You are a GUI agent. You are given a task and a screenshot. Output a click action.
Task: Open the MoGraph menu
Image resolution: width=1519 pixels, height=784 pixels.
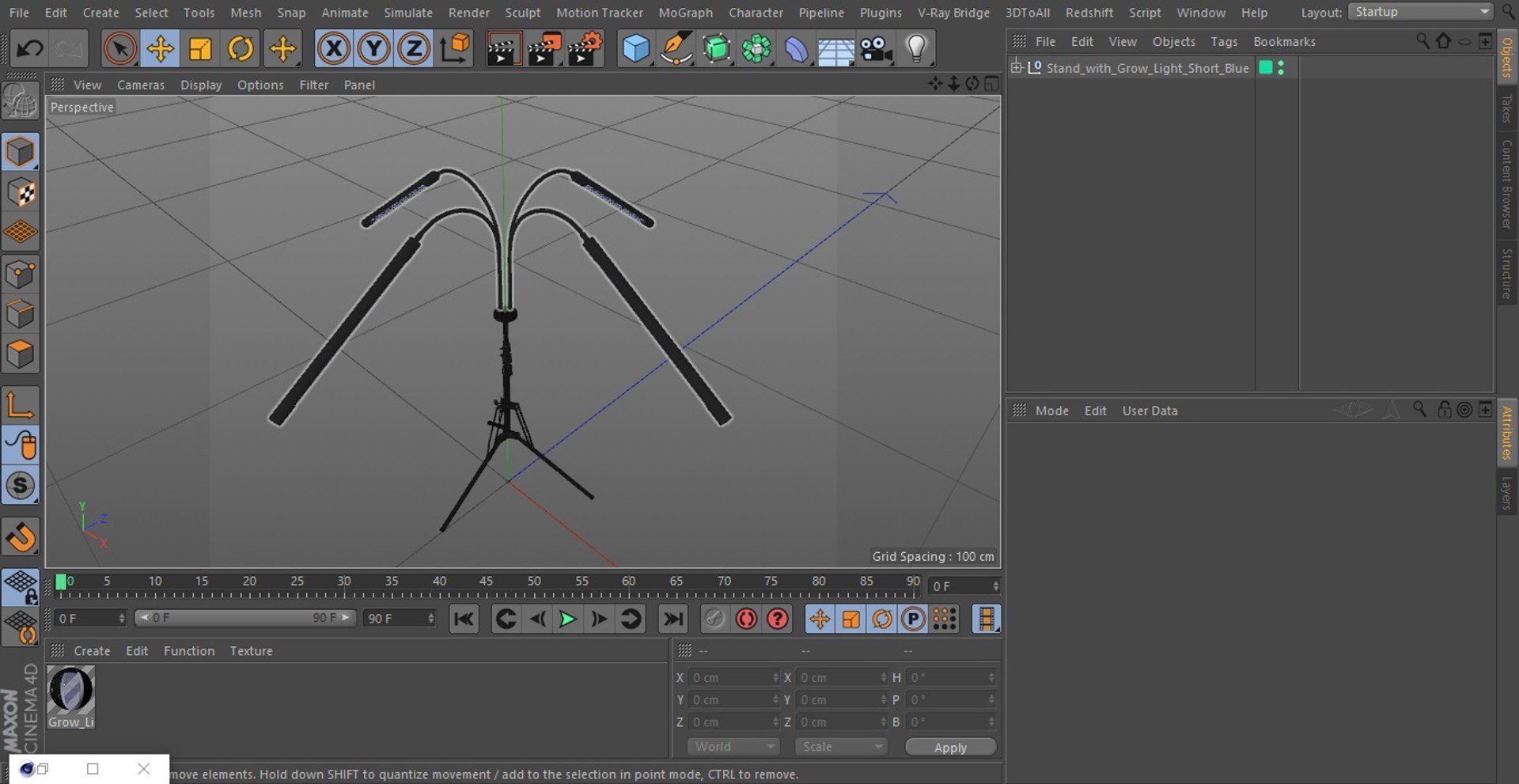[x=685, y=13]
